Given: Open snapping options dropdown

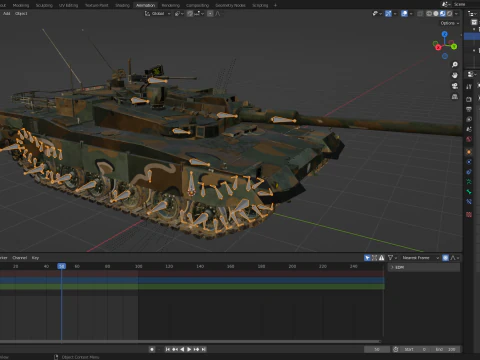Looking at the screenshot, I should pos(199,14).
